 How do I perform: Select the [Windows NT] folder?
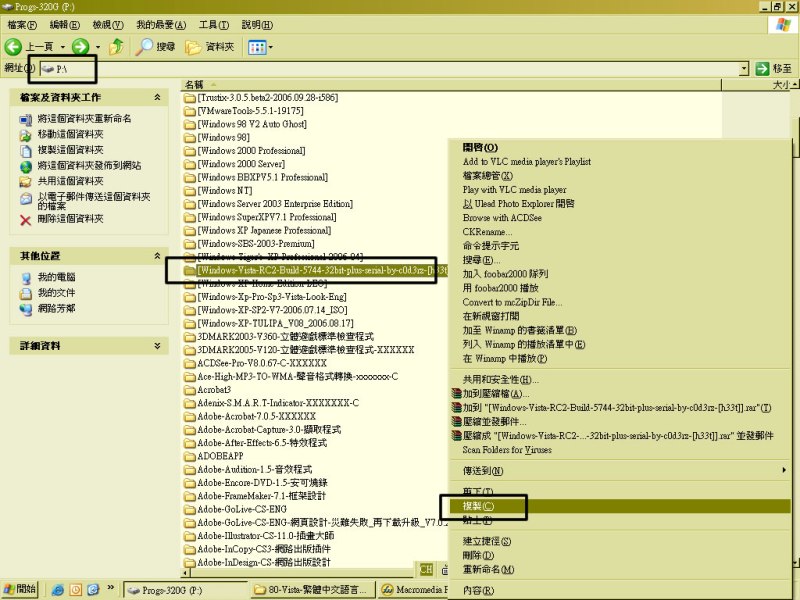pos(218,191)
